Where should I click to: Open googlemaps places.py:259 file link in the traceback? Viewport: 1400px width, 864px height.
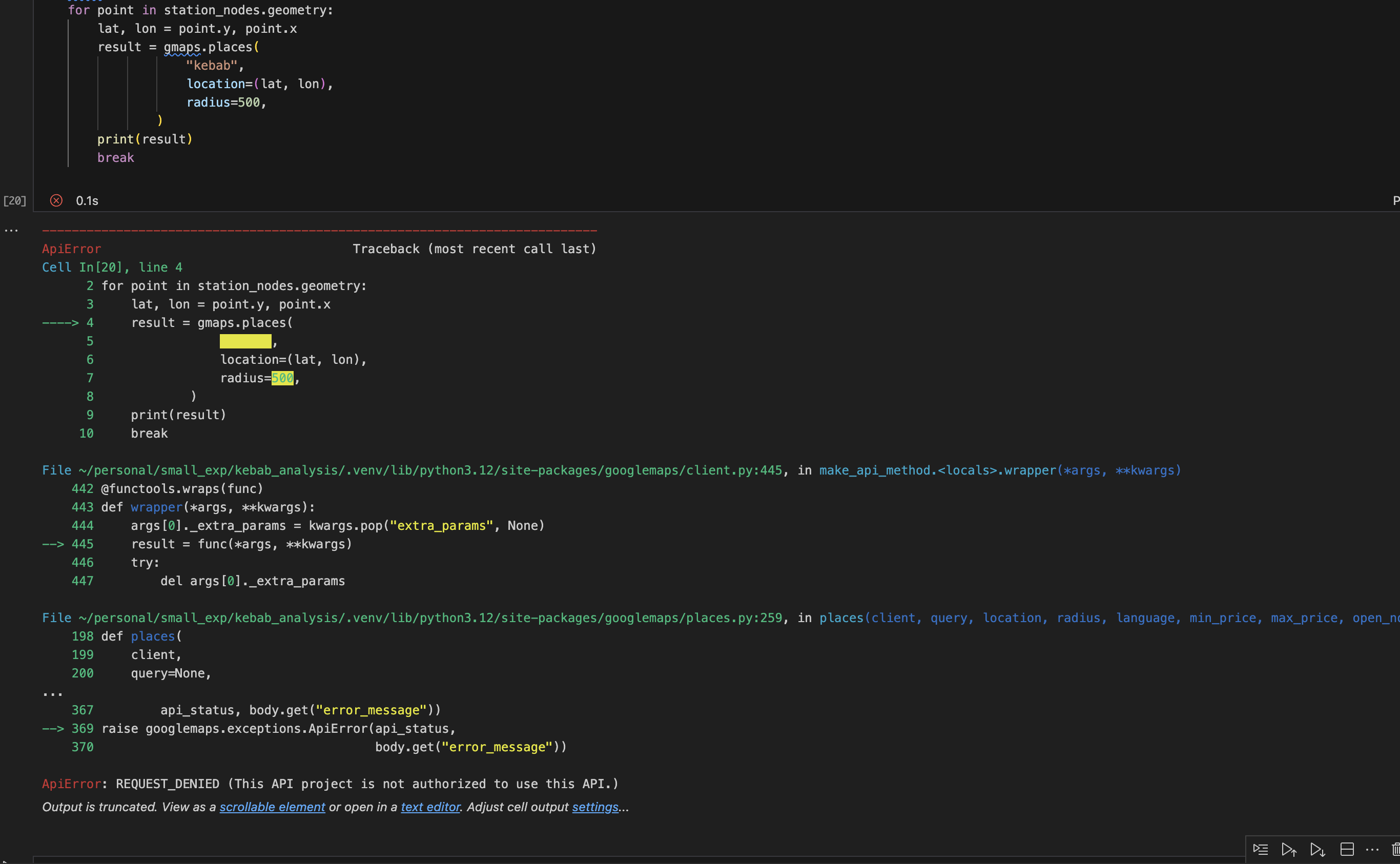[x=430, y=618]
